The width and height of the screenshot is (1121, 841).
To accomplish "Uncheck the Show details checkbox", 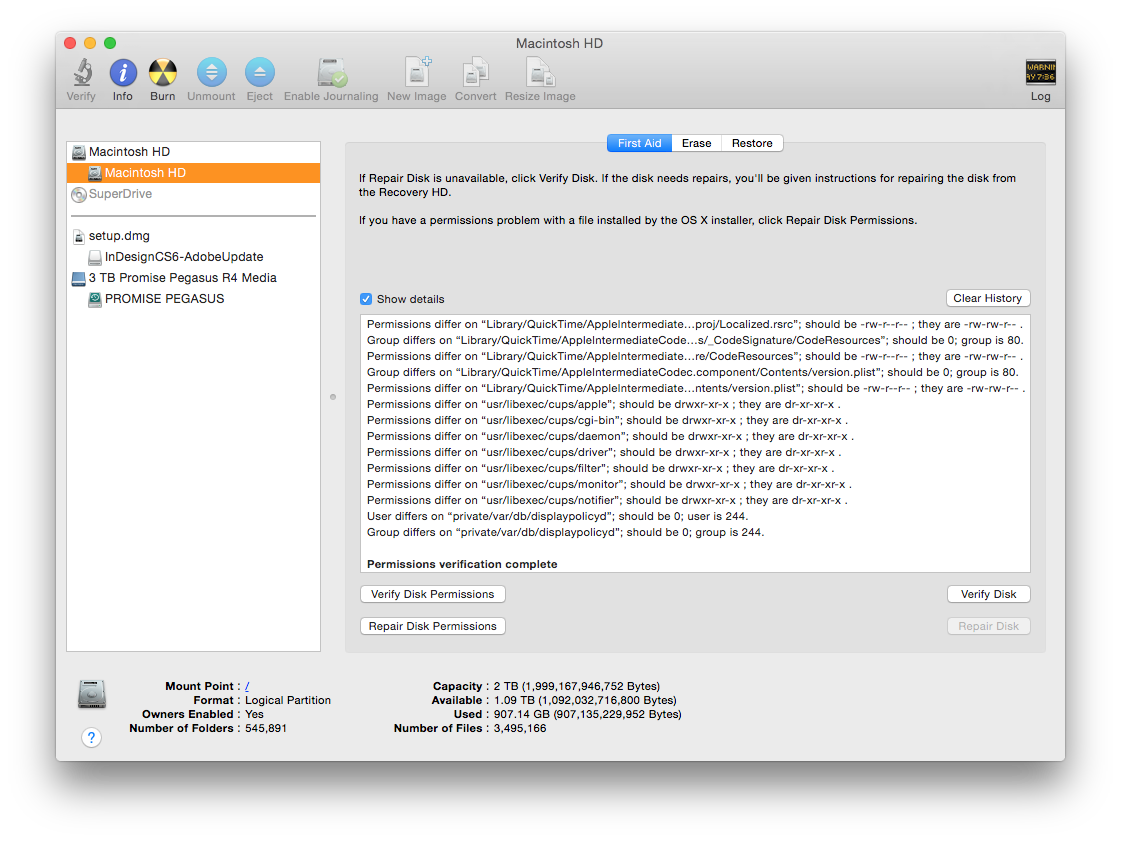I will pyautogui.click(x=366, y=299).
